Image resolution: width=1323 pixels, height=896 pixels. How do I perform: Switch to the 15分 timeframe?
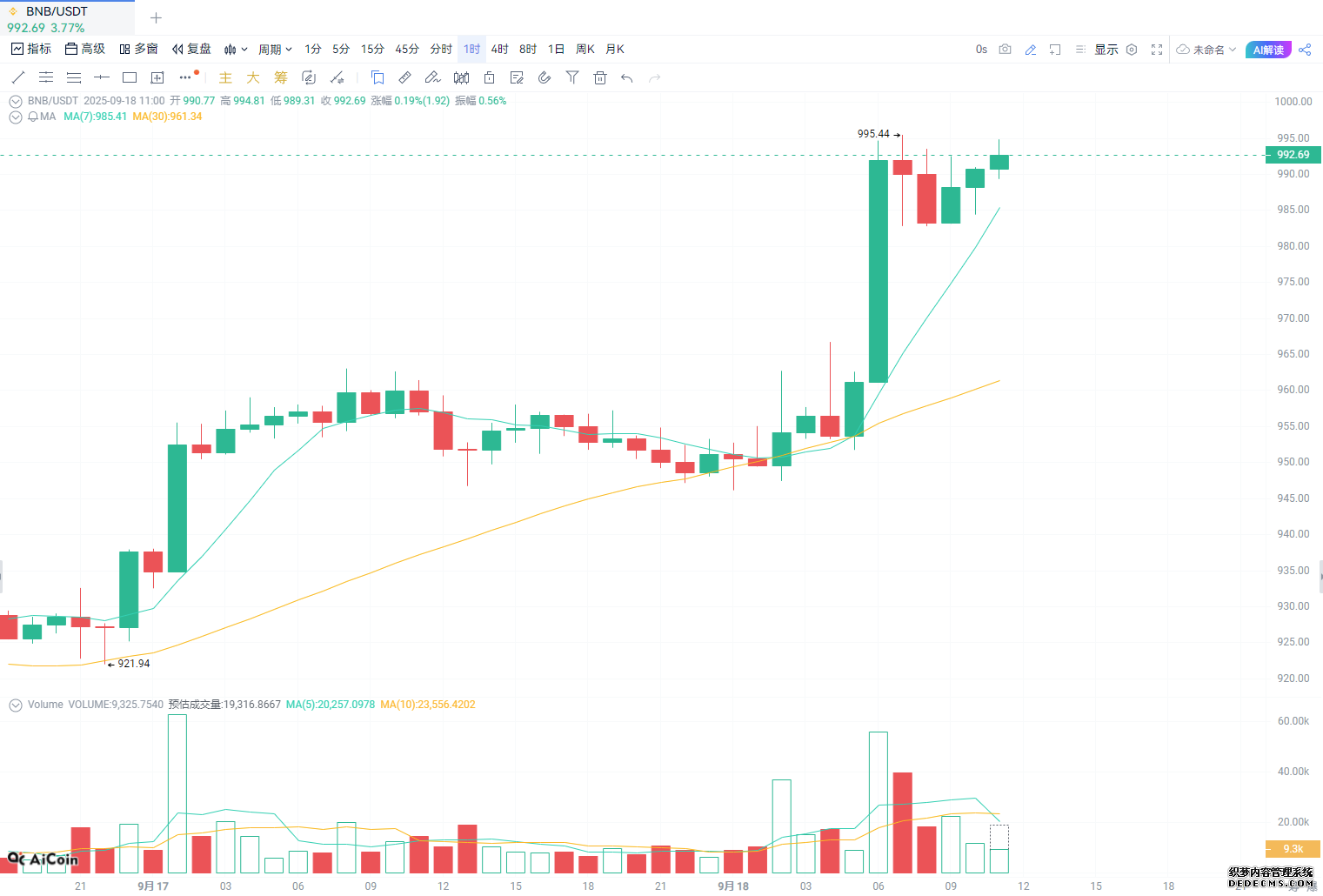(x=372, y=50)
